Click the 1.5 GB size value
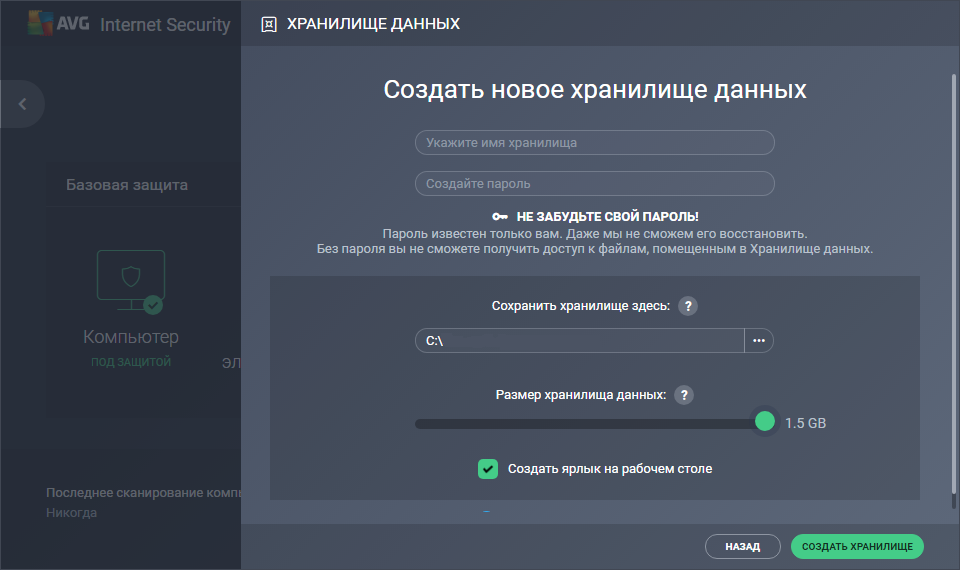Screen dimensions: 960x570 click(805, 423)
